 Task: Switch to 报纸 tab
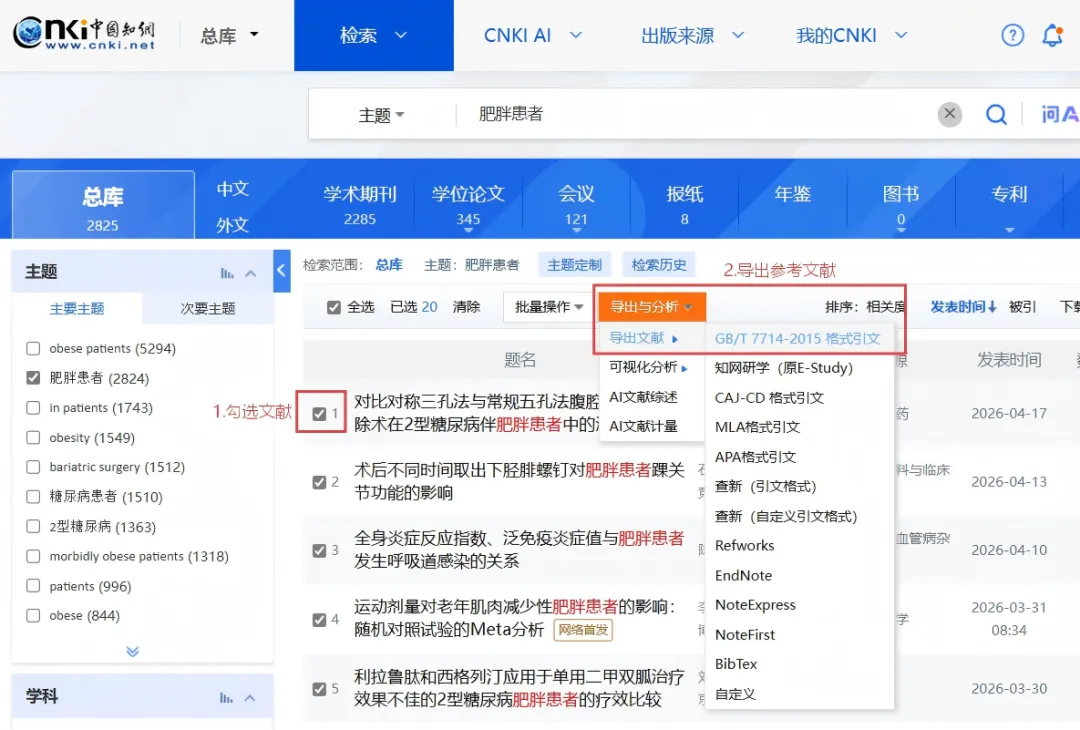(x=684, y=205)
